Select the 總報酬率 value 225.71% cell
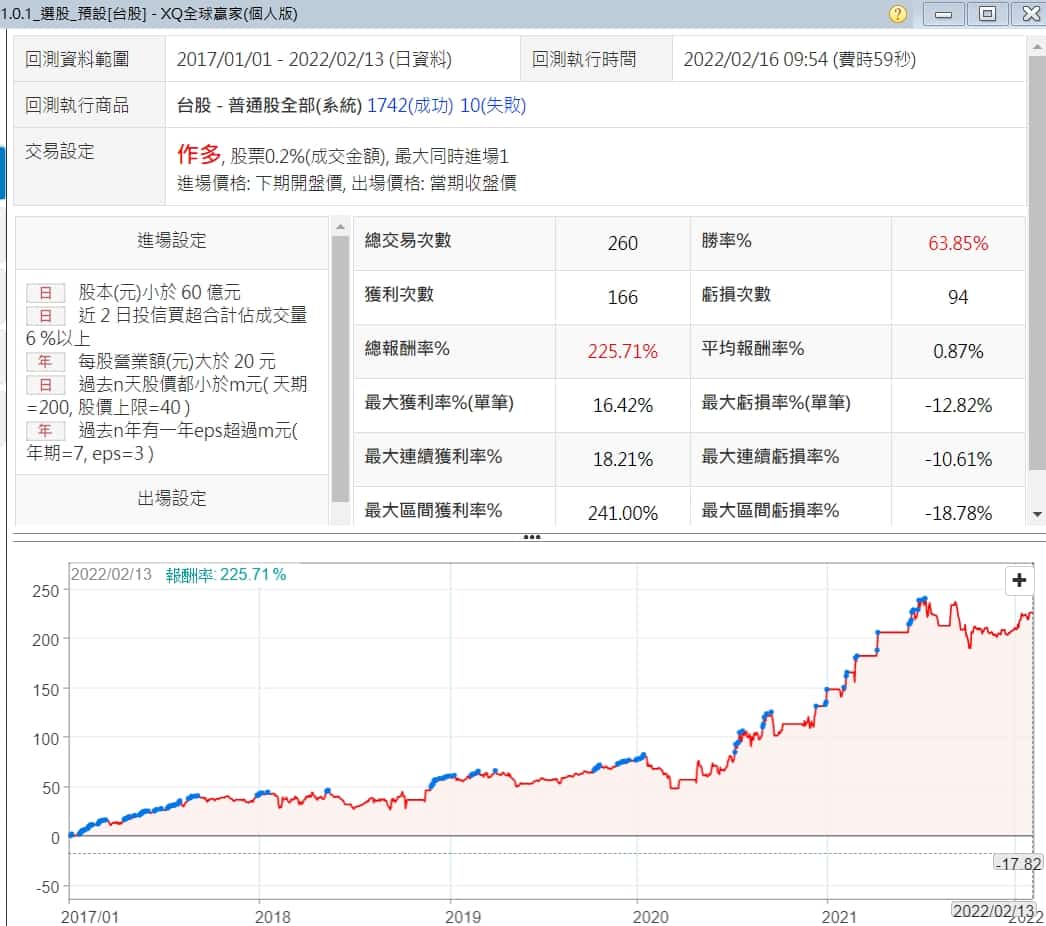 (622, 351)
